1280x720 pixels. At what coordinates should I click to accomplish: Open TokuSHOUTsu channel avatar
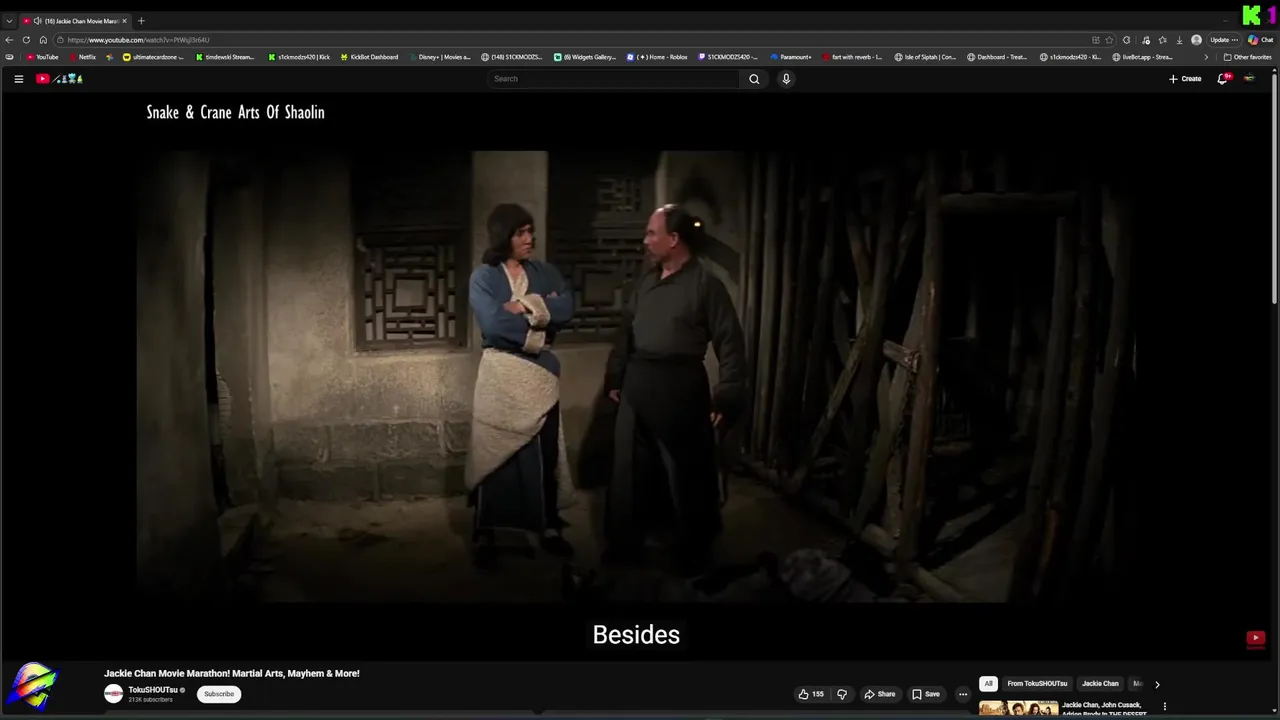(x=114, y=694)
